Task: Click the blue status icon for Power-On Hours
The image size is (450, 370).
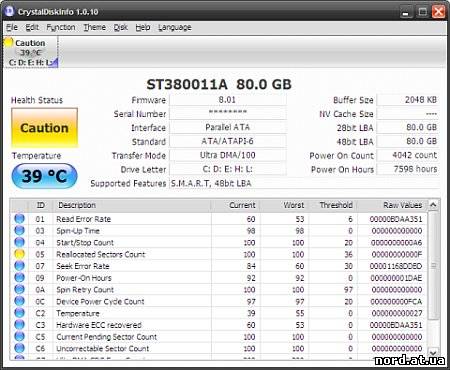Action: point(20,277)
